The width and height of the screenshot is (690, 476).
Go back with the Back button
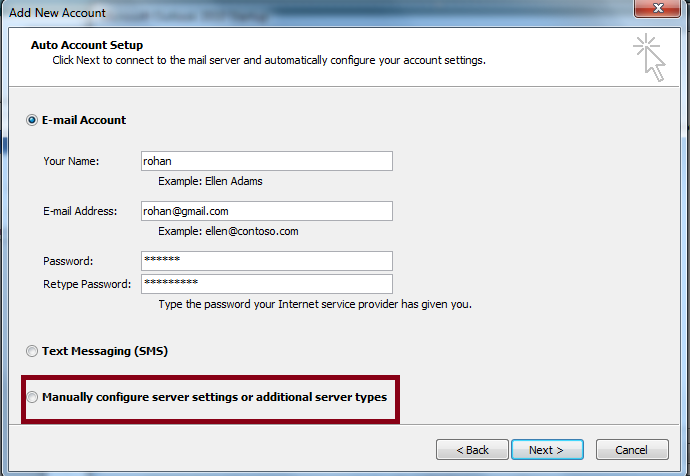473,450
